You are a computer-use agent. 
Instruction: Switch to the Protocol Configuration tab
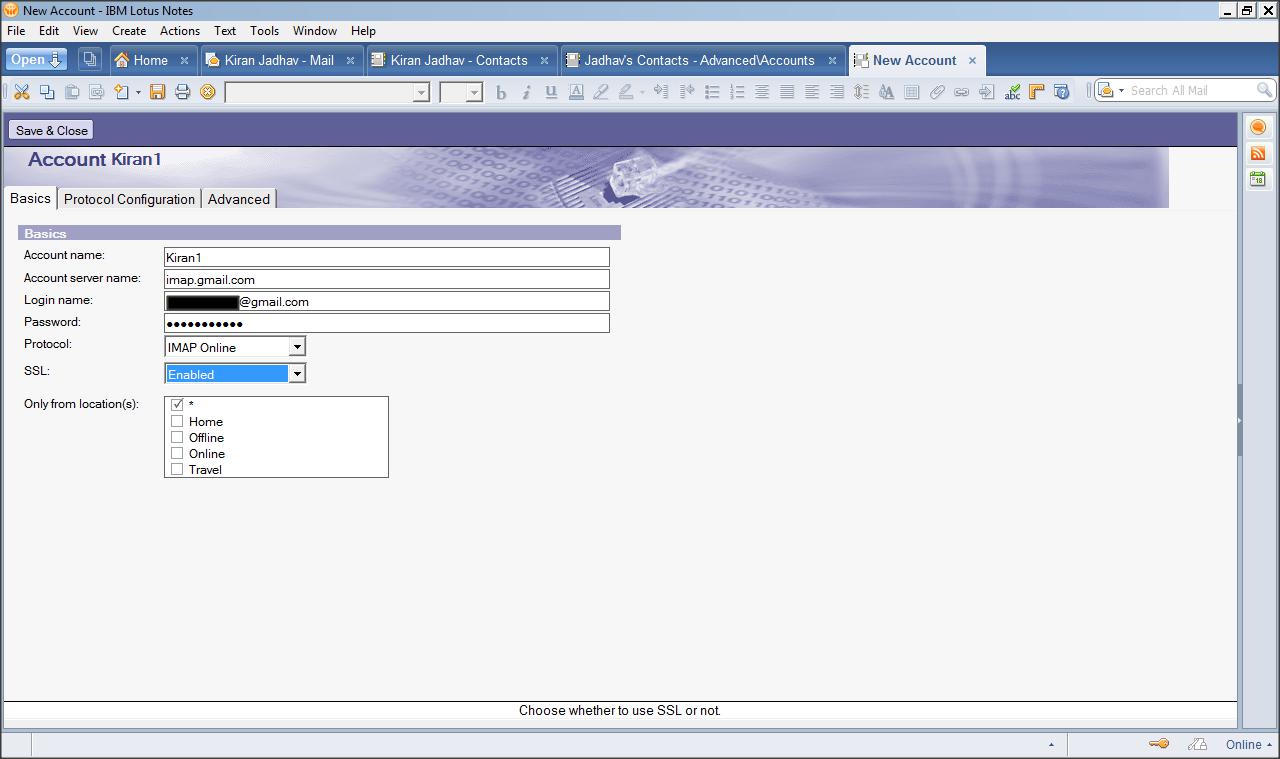click(129, 199)
